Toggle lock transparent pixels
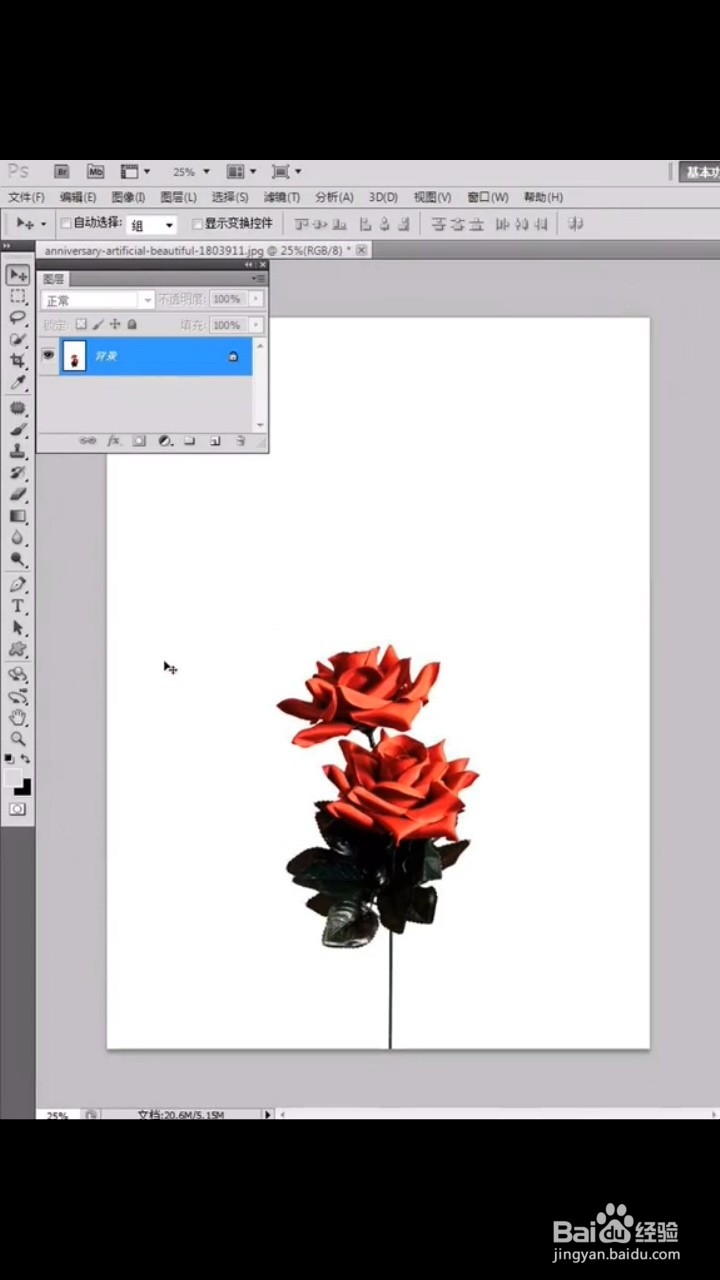The height and width of the screenshot is (1280, 720). [x=81, y=325]
